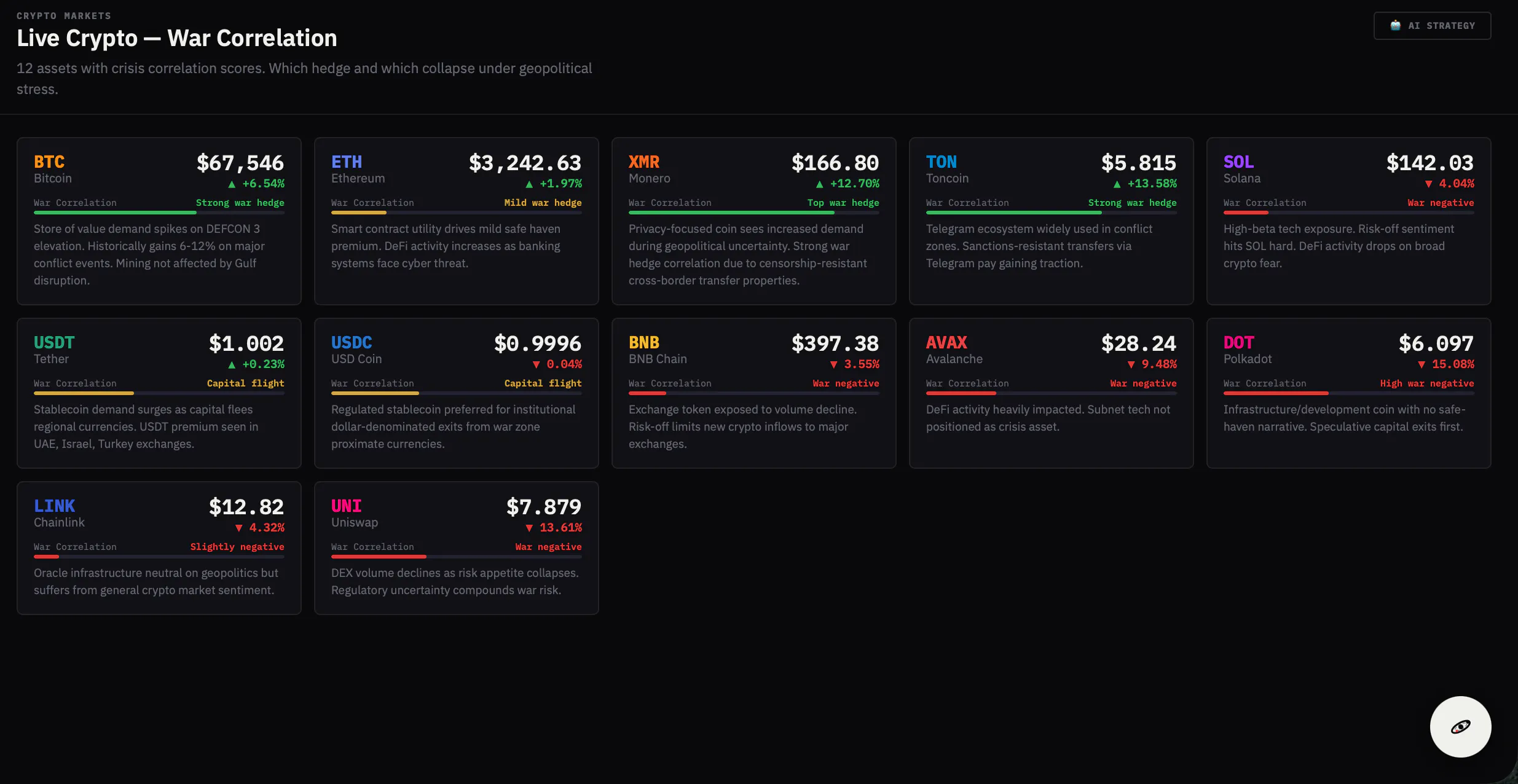Click the Chainlink price $12.82
The image size is (1518, 784).
click(x=246, y=507)
